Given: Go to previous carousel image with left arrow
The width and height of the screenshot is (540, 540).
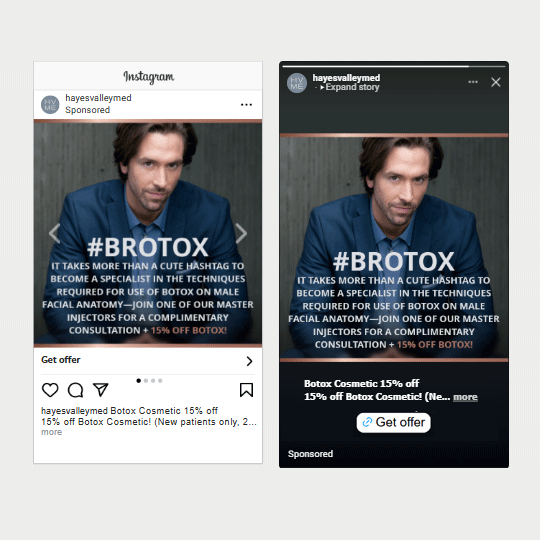Looking at the screenshot, I should click(54, 233).
